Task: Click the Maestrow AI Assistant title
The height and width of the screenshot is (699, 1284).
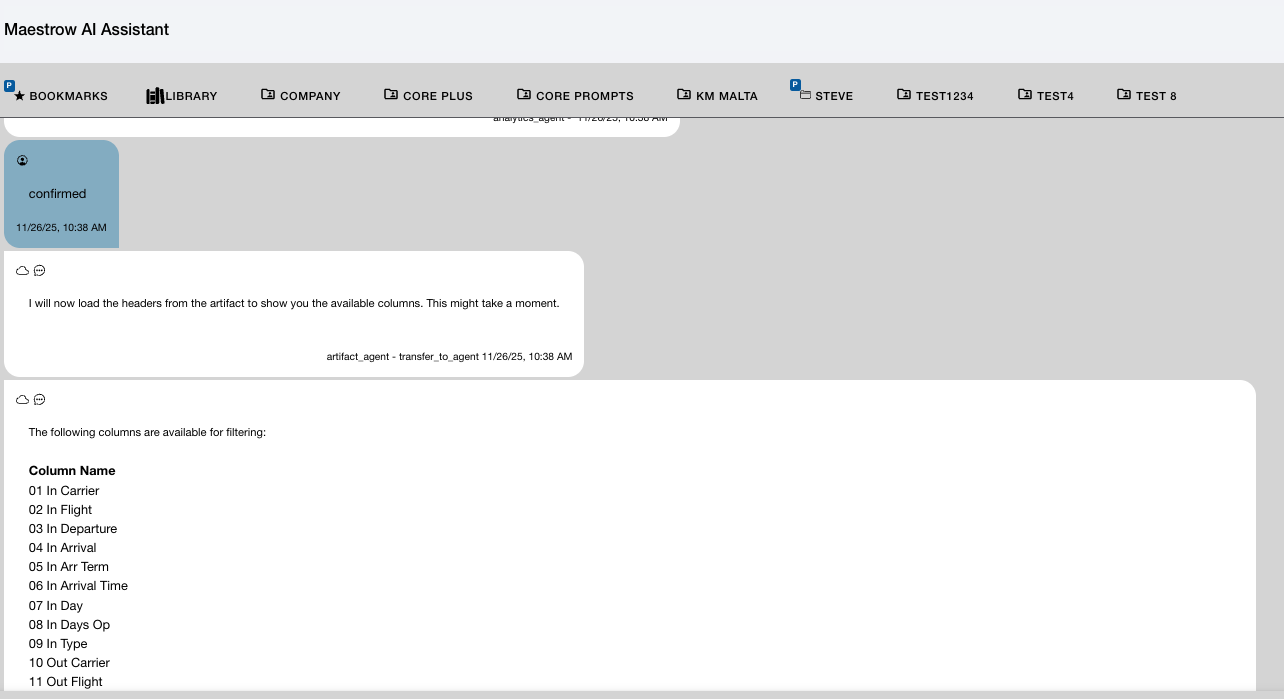Action: (x=87, y=30)
